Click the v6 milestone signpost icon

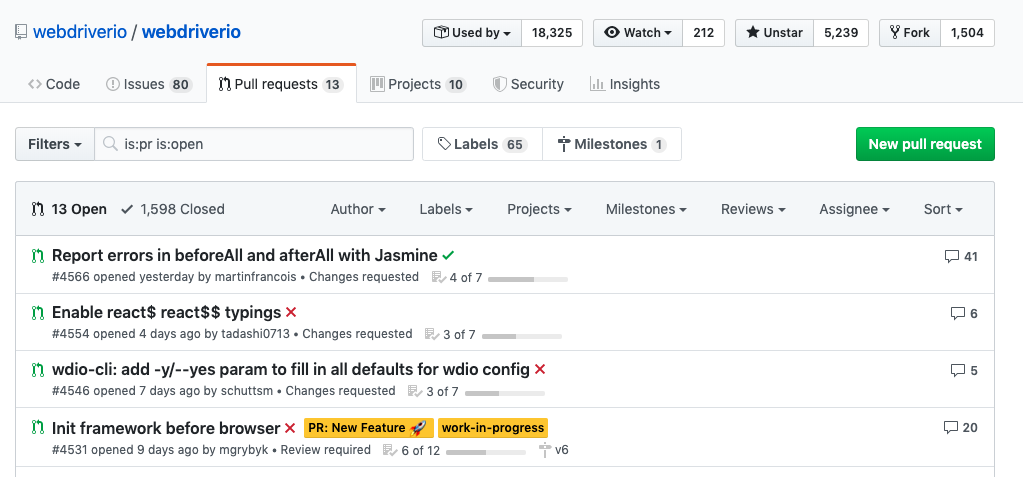pyautogui.click(x=545, y=450)
